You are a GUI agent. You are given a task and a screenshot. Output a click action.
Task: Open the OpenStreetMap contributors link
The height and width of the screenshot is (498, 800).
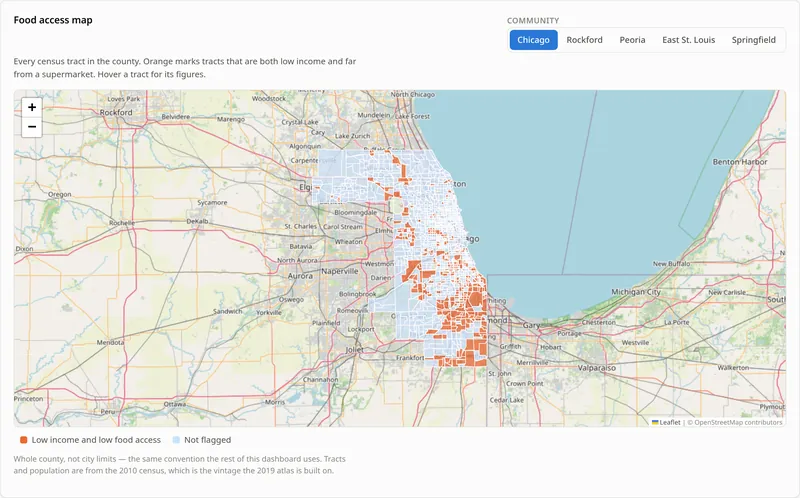coord(738,422)
